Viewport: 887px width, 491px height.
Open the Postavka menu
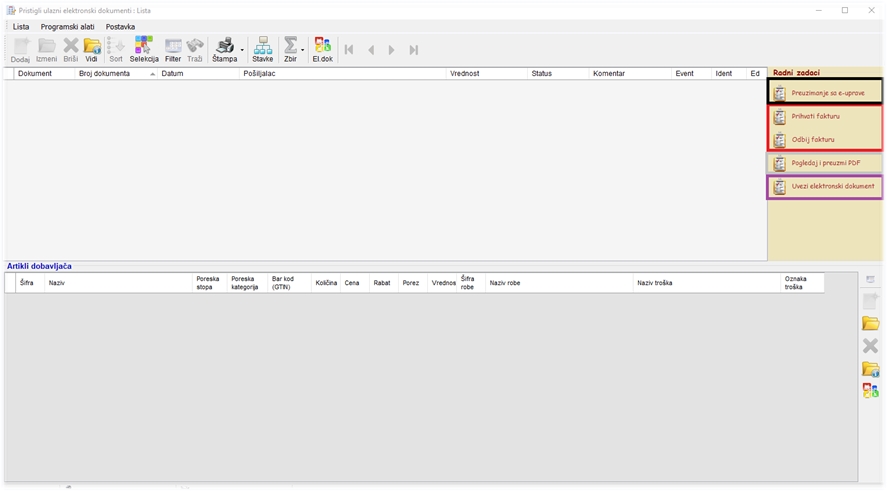tap(120, 27)
